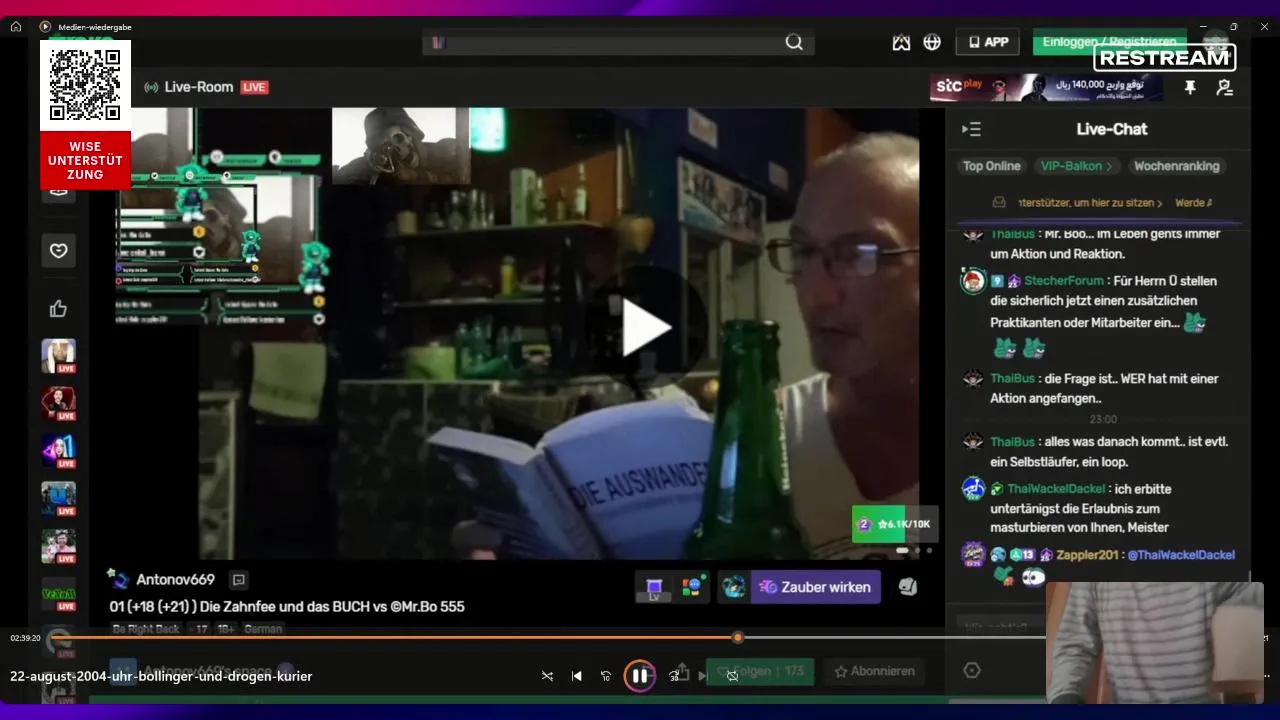Click the gift card icon right of Zauber wirken
The width and height of the screenshot is (1280, 720).
tap(908, 587)
